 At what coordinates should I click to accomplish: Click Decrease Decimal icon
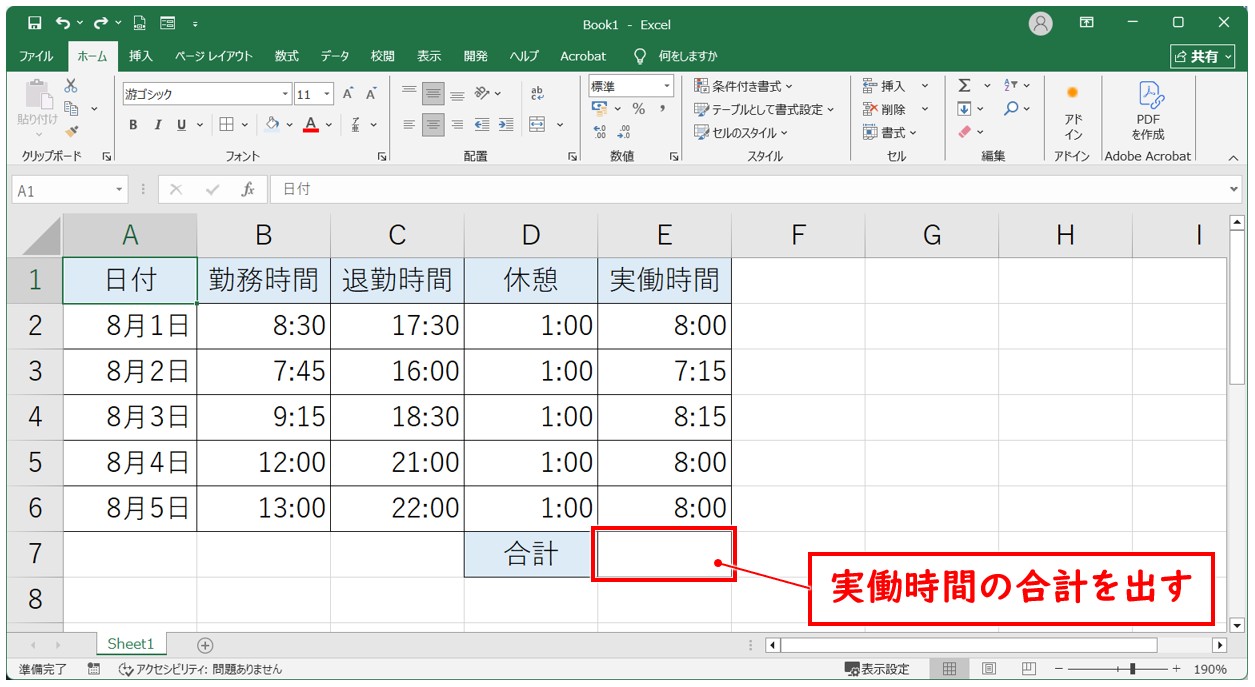coord(625,131)
